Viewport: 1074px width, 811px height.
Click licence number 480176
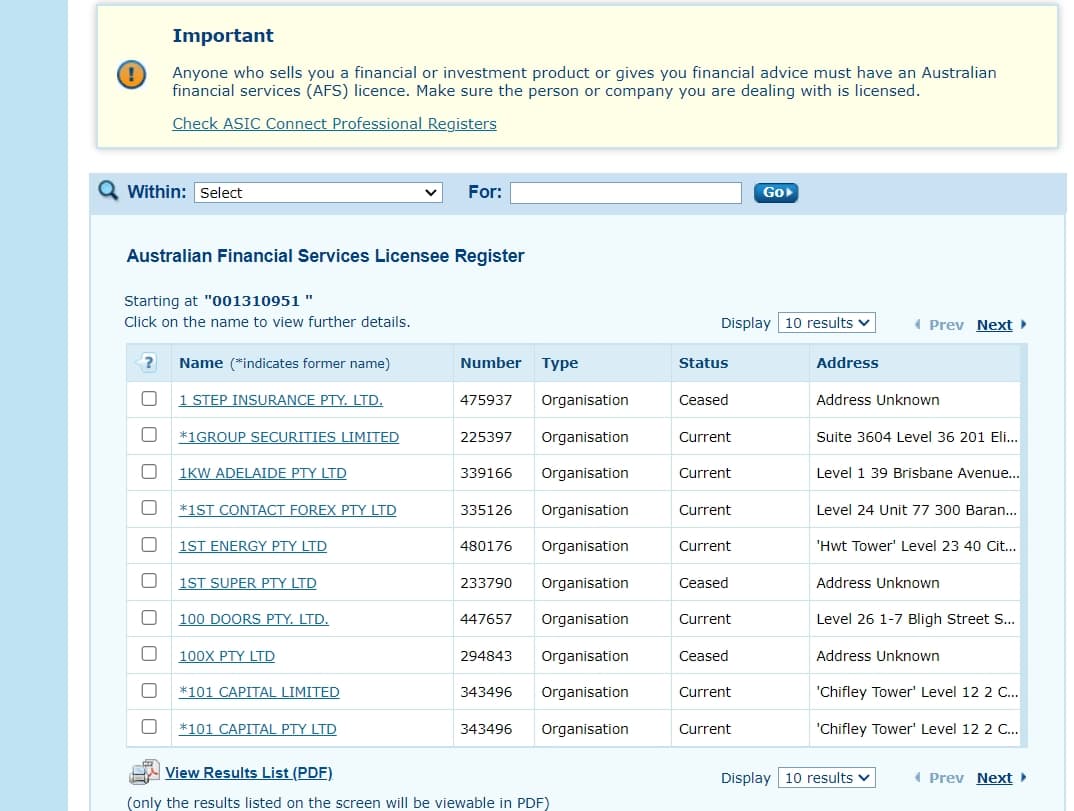coord(486,547)
